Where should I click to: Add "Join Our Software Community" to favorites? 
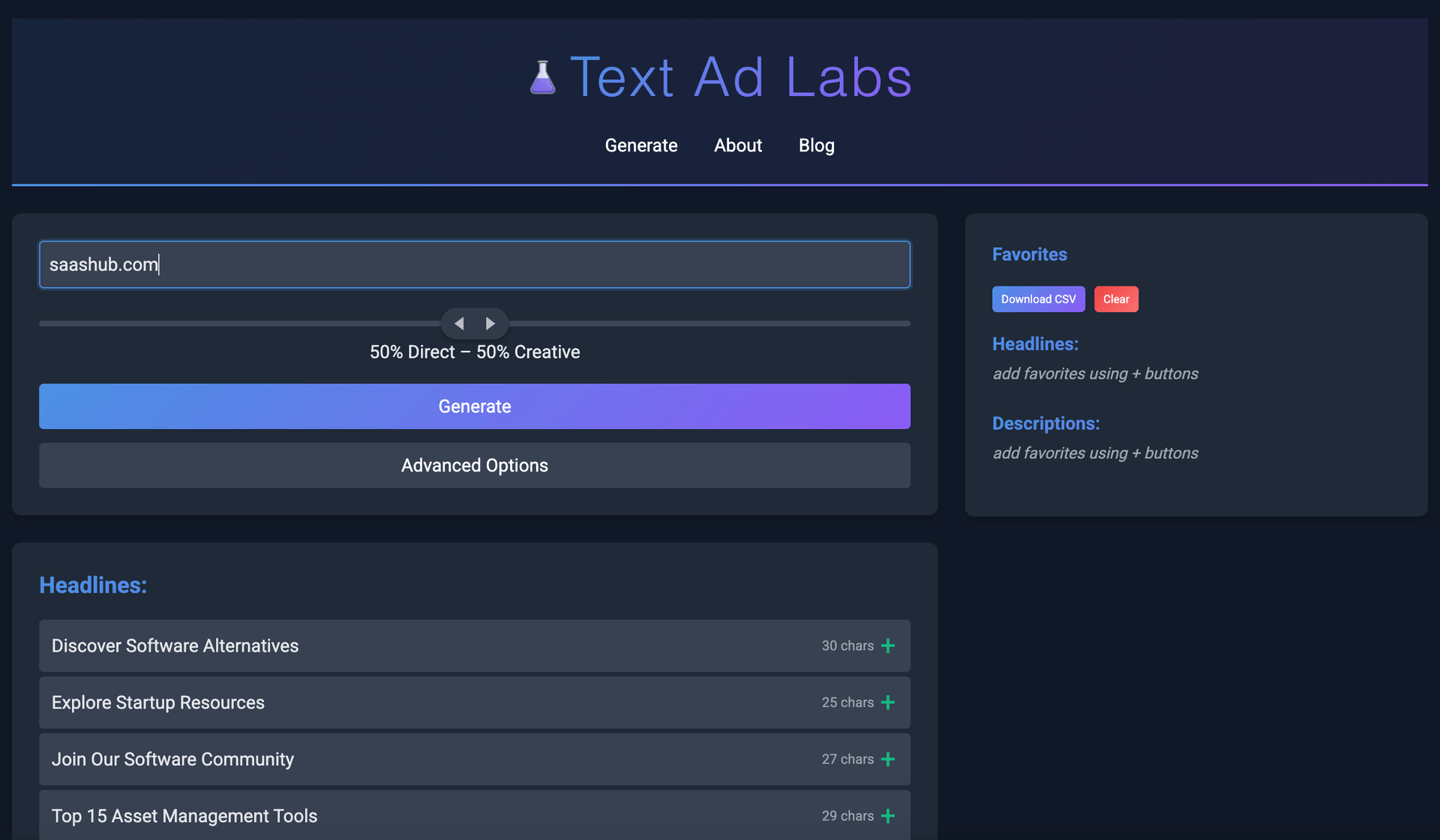[888, 759]
